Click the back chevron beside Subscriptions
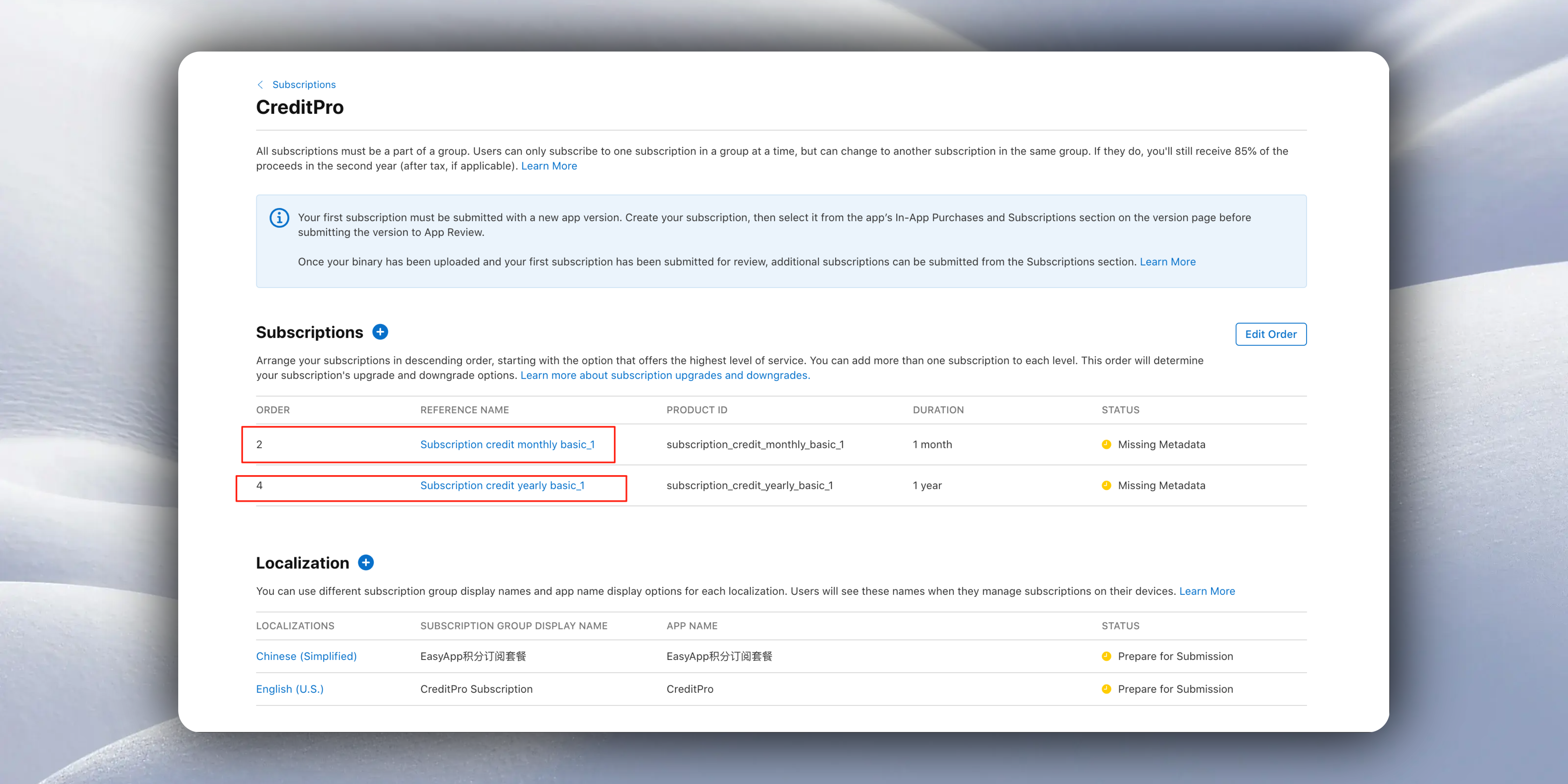 (x=260, y=85)
